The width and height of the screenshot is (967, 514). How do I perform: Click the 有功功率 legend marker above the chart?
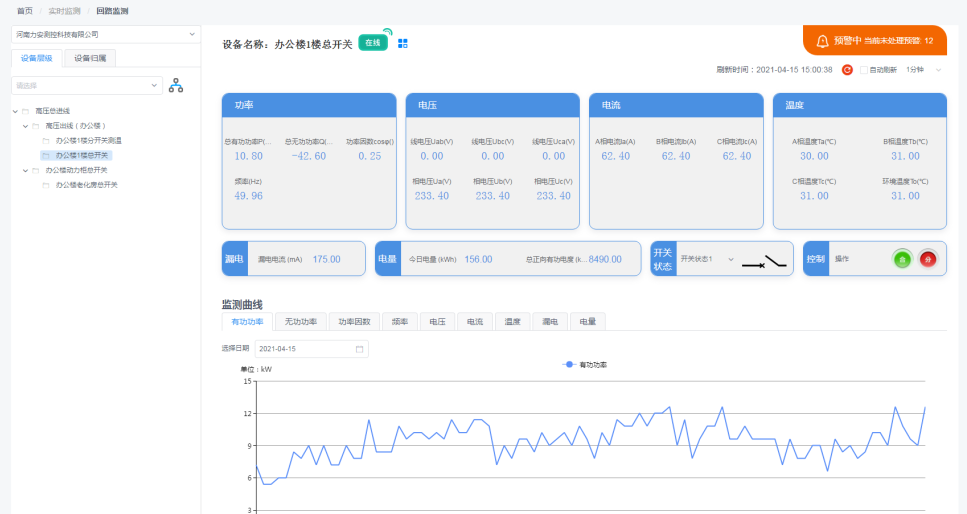point(569,365)
